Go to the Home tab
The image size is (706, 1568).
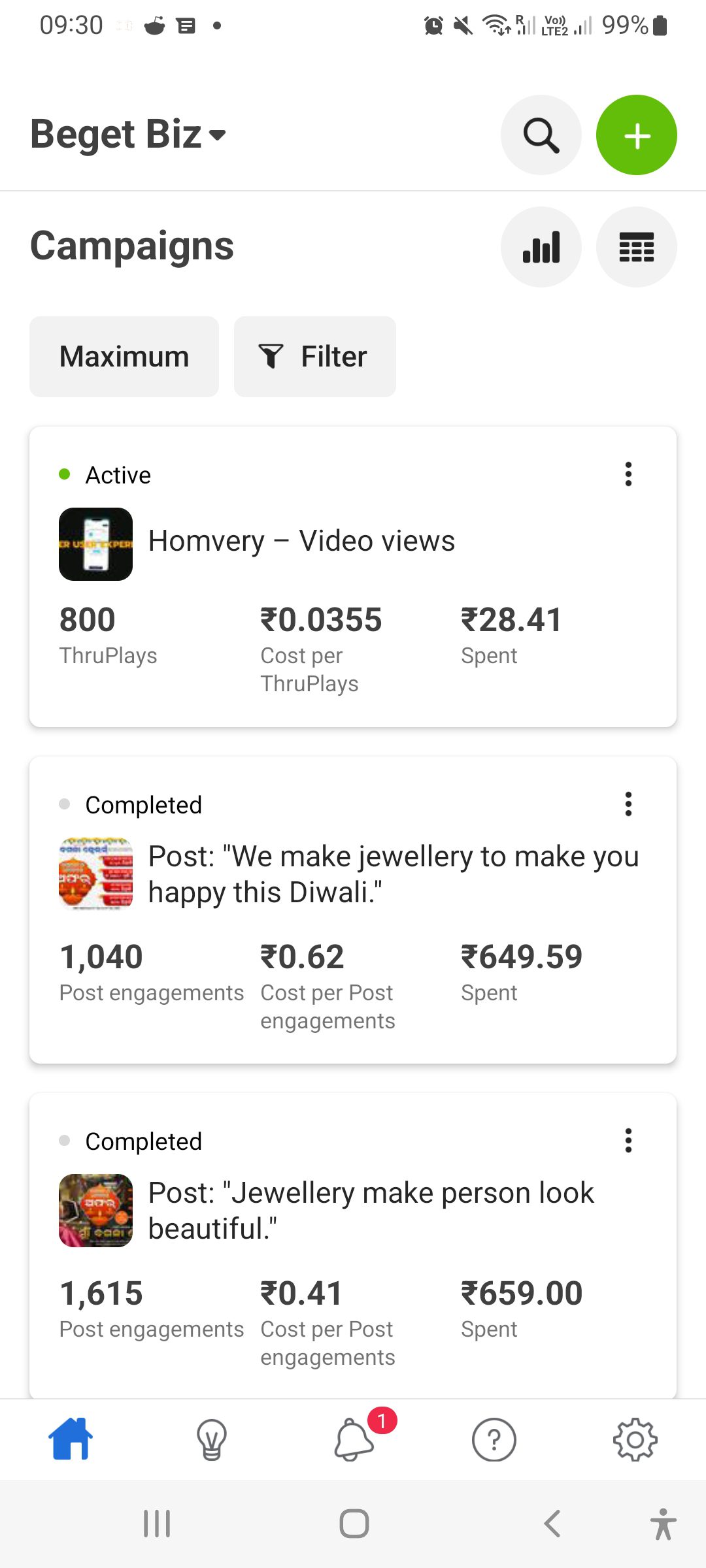pyautogui.click(x=71, y=1439)
